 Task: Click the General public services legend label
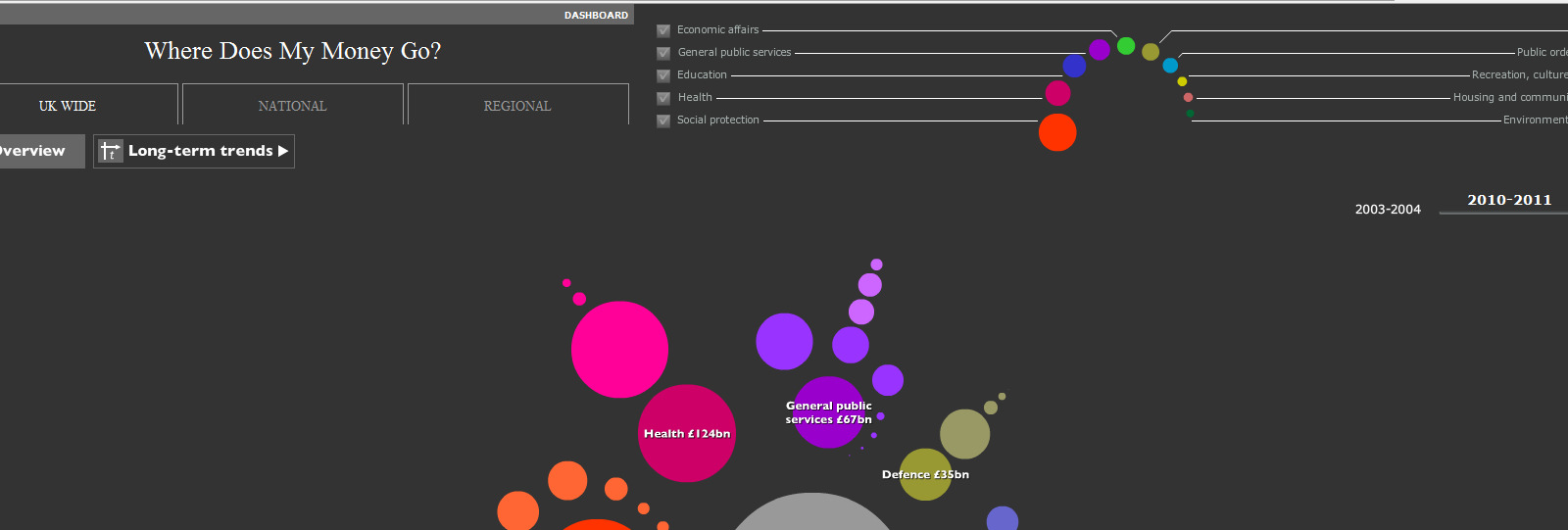coord(734,52)
